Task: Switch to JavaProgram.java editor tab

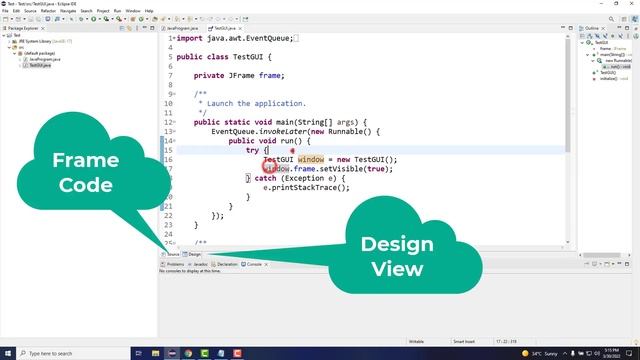Action: (180, 28)
